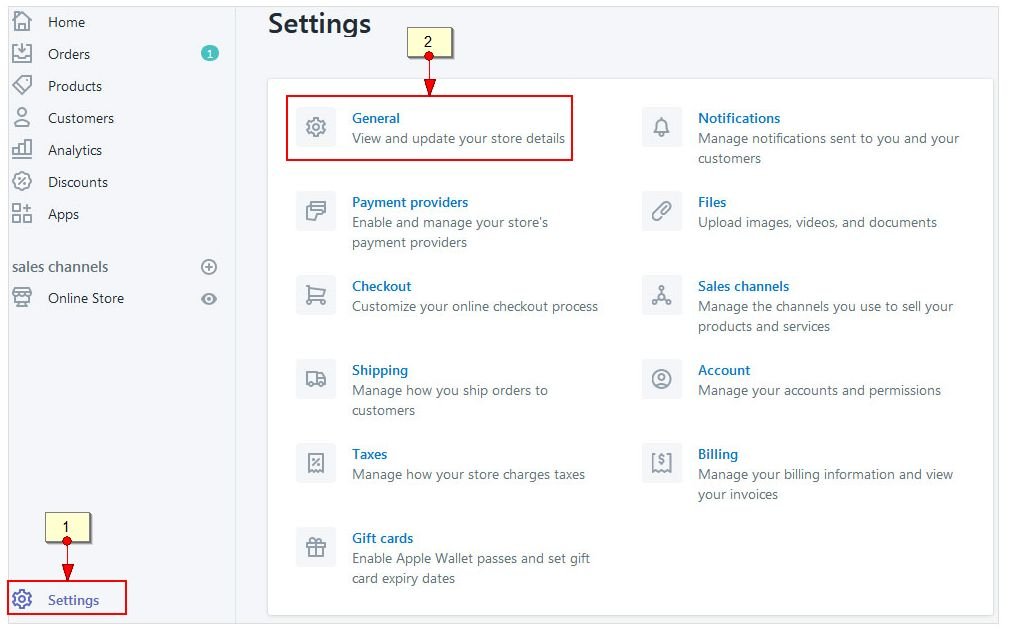Click the Shipping truck icon

coord(316,379)
